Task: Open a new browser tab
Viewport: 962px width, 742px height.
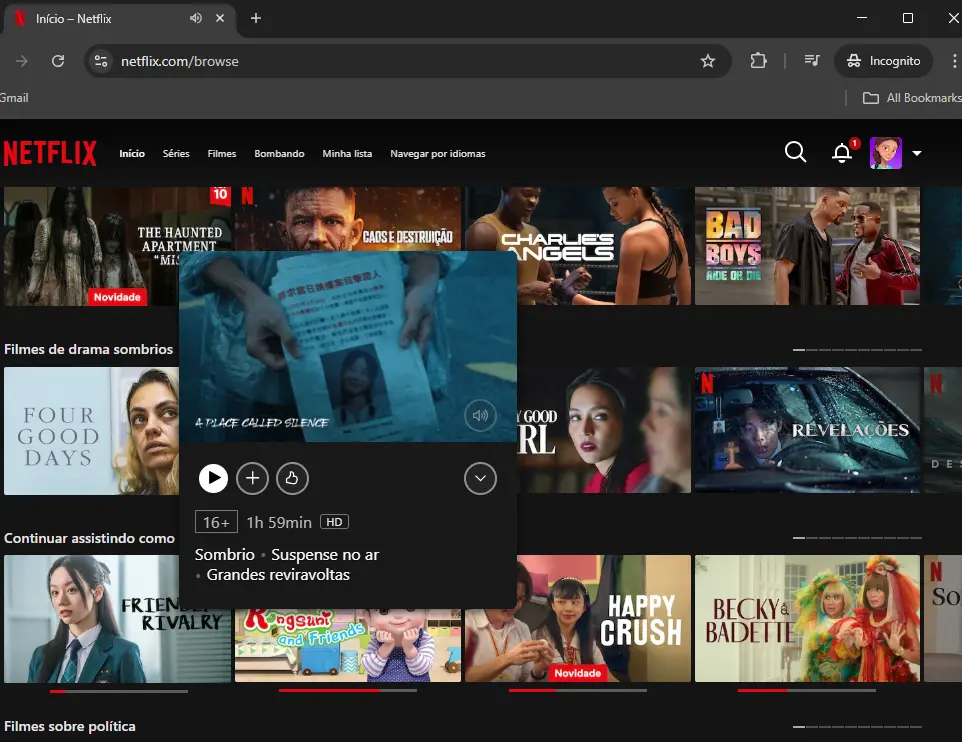Action: pos(256,18)
